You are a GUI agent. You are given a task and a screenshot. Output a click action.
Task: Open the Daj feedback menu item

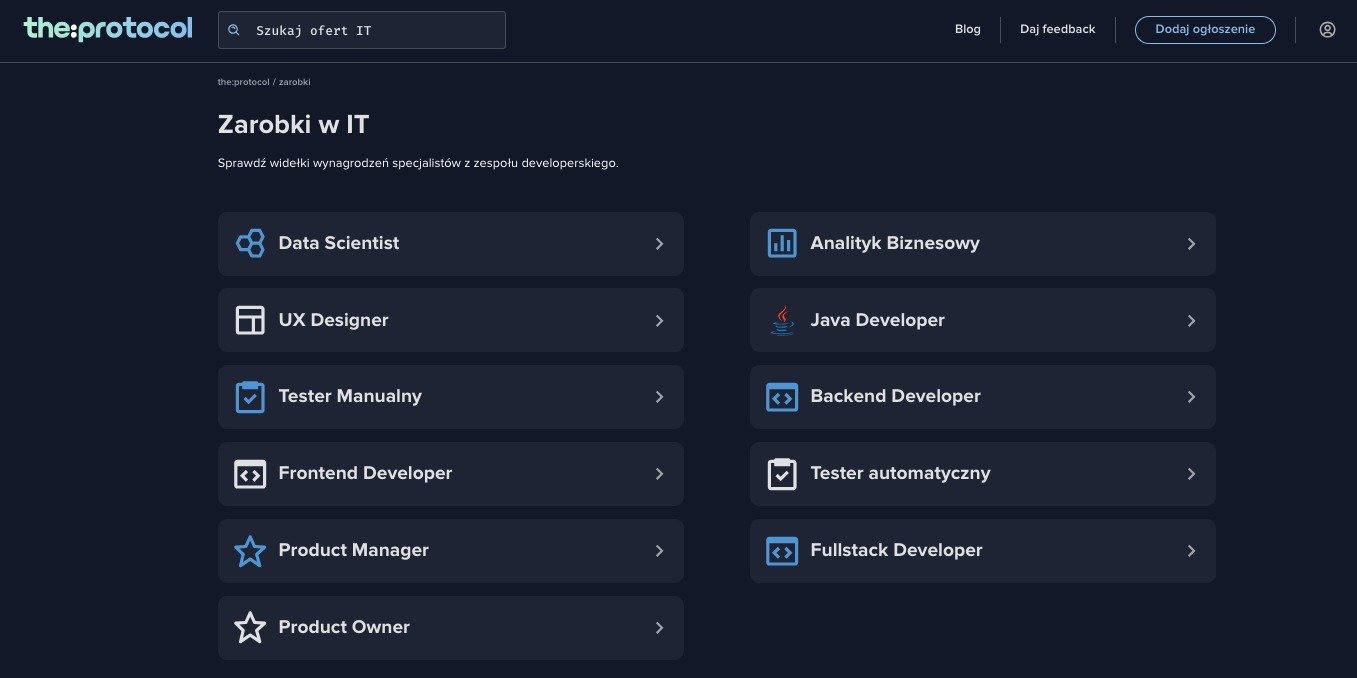pos(1057,29)
